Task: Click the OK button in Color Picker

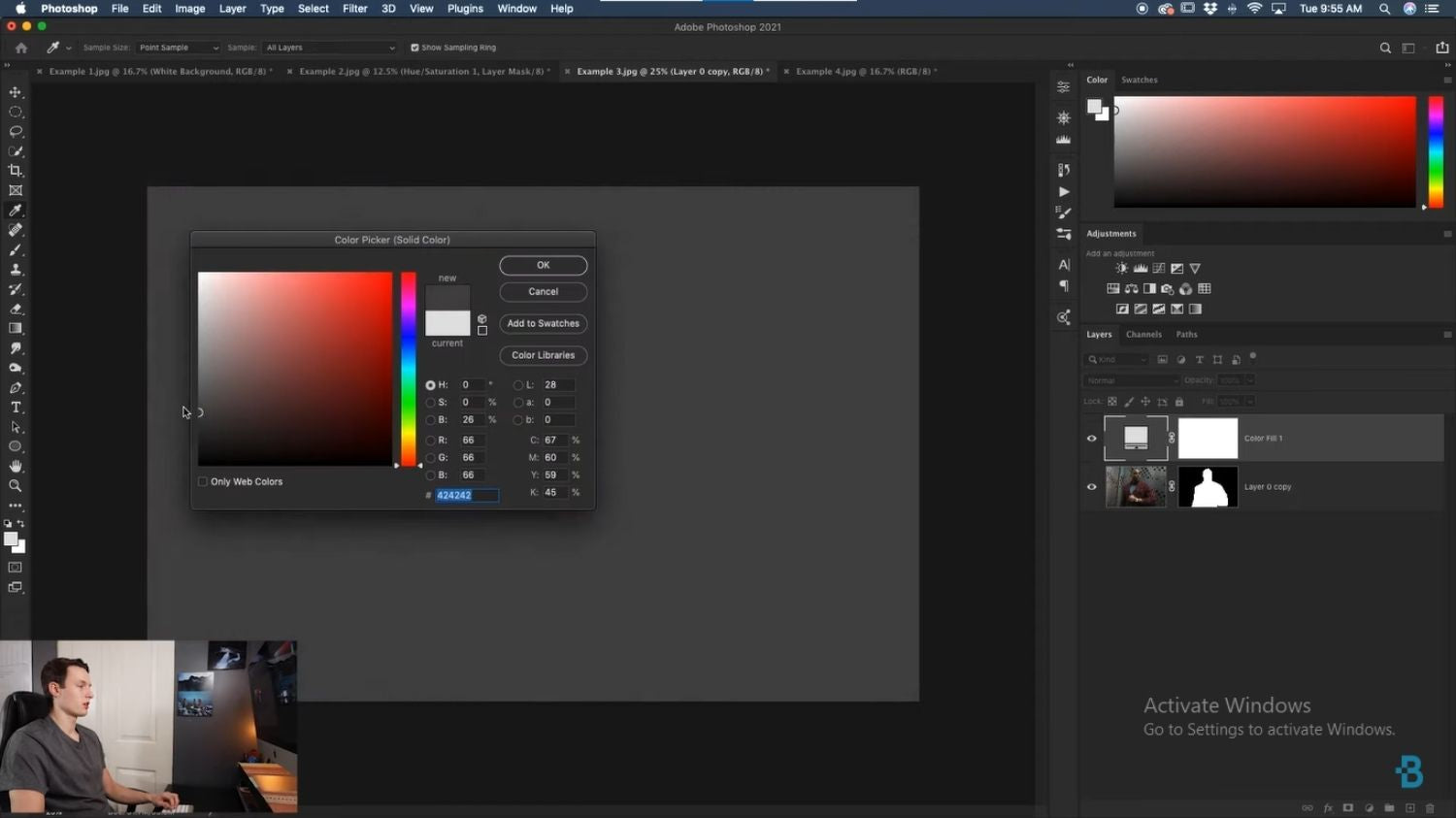Action: 543,265
